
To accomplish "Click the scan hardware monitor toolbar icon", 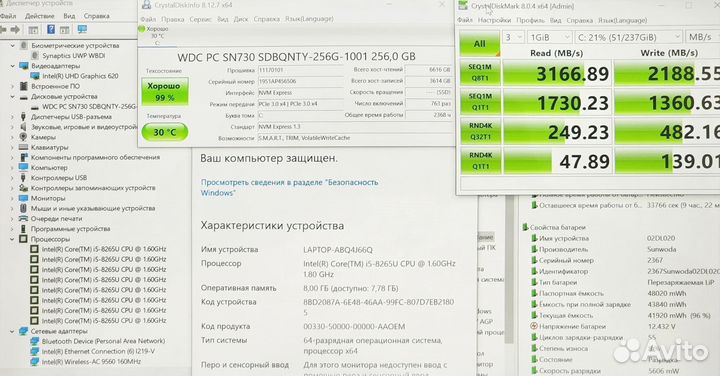I will point(82,29).
